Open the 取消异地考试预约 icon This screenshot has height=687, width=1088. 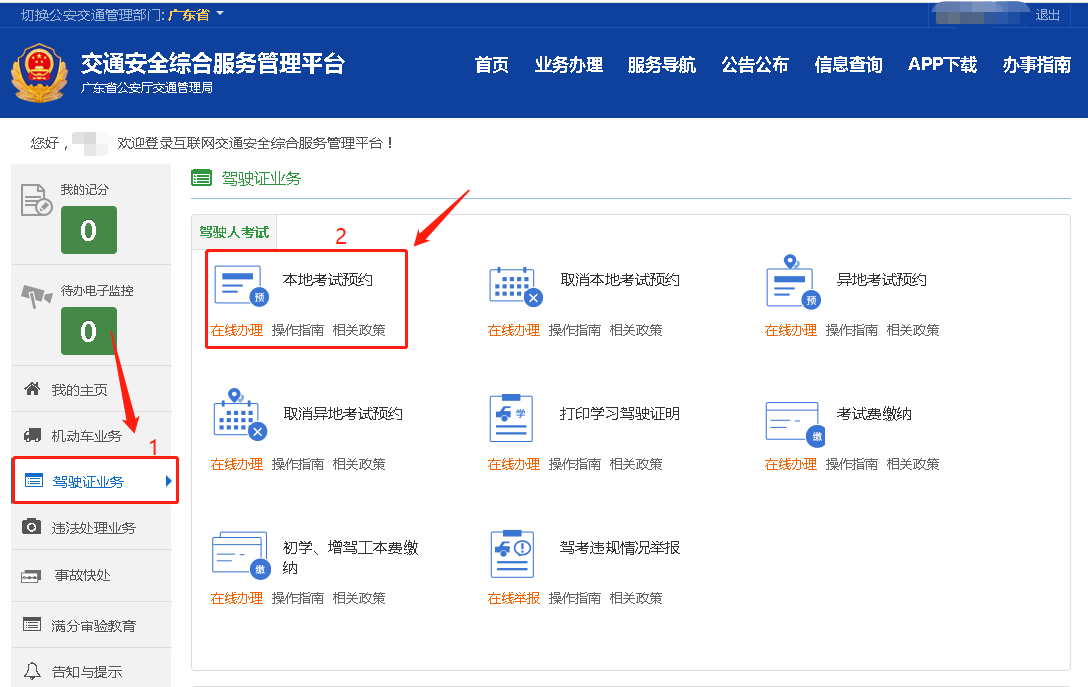[x=239, y=418]
